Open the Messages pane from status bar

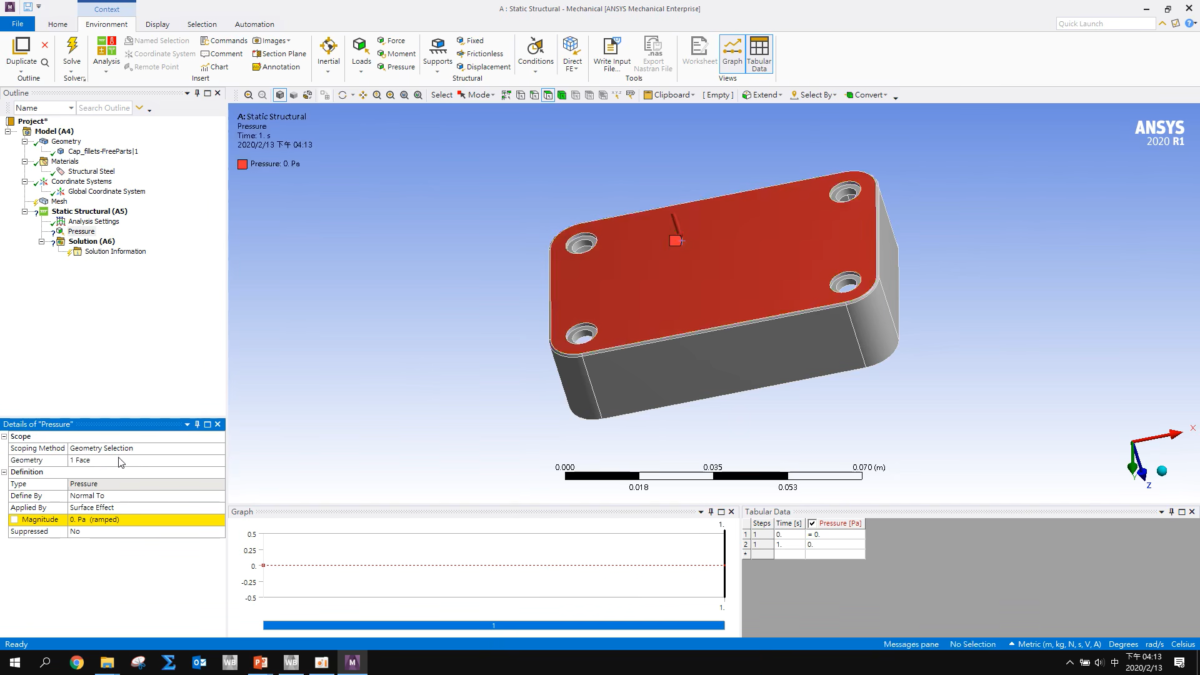(x=911, y=644)
